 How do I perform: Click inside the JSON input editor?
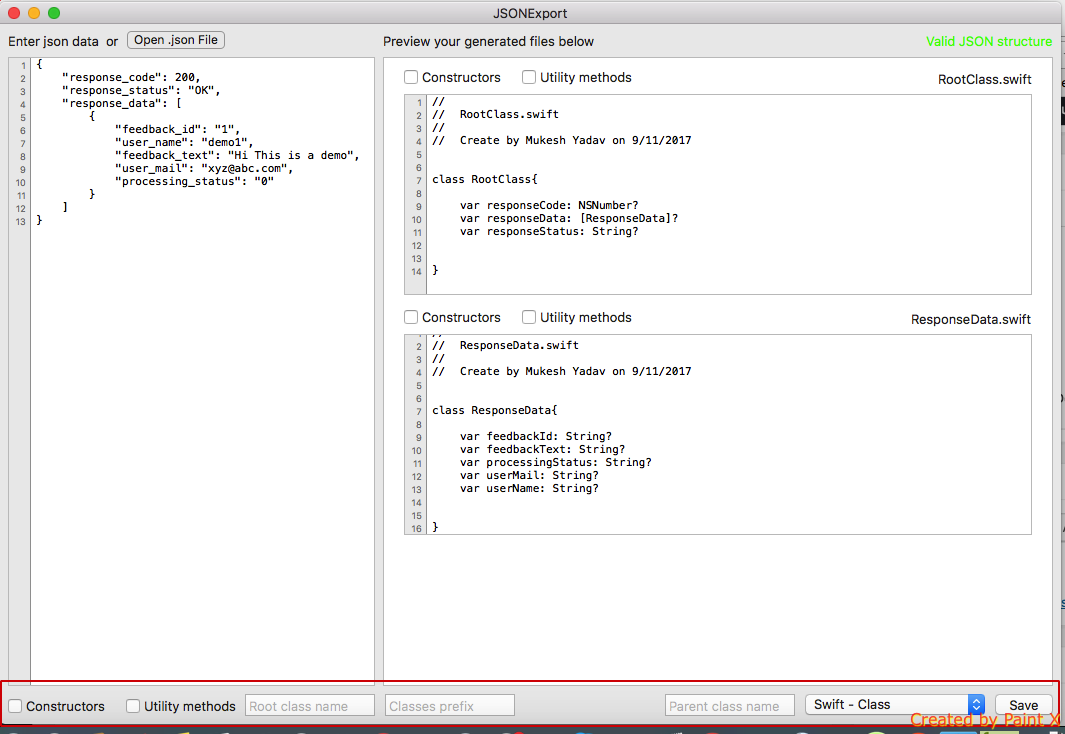200,400
